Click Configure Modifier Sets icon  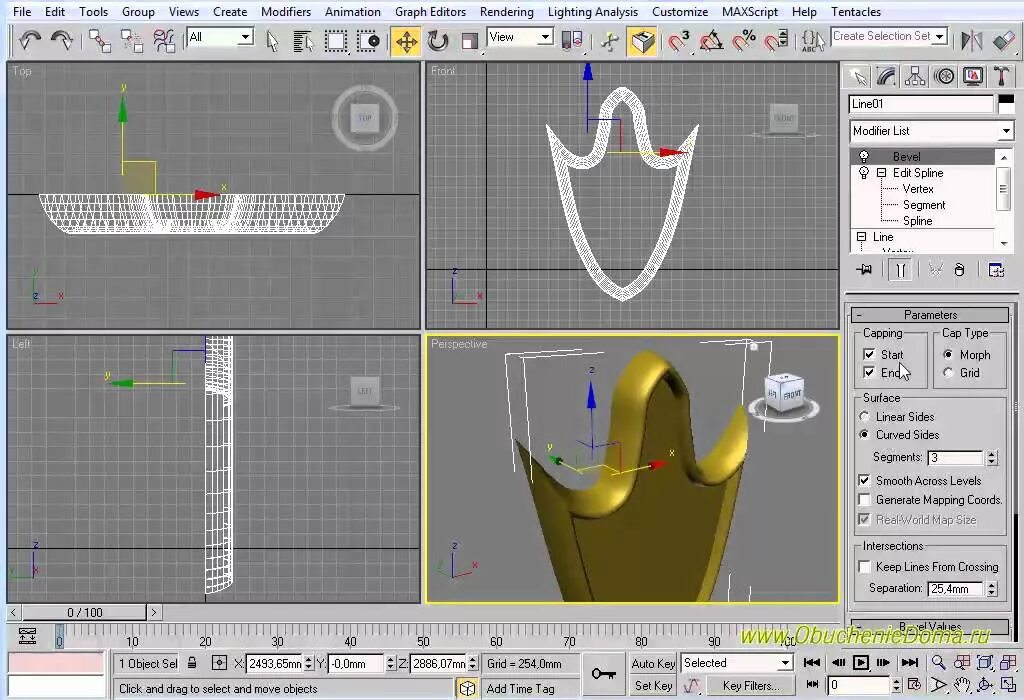tap(996, 269)
